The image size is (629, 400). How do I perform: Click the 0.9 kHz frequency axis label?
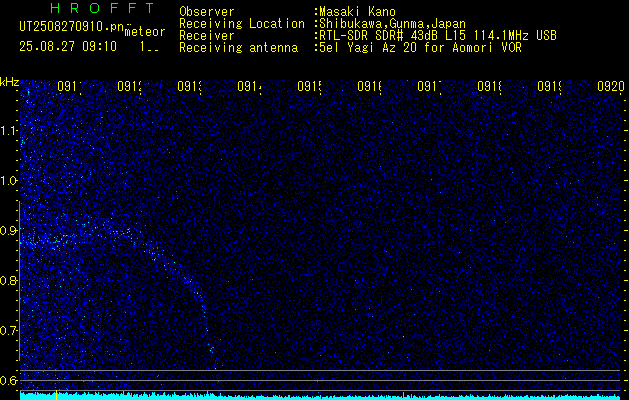point(9,231)
